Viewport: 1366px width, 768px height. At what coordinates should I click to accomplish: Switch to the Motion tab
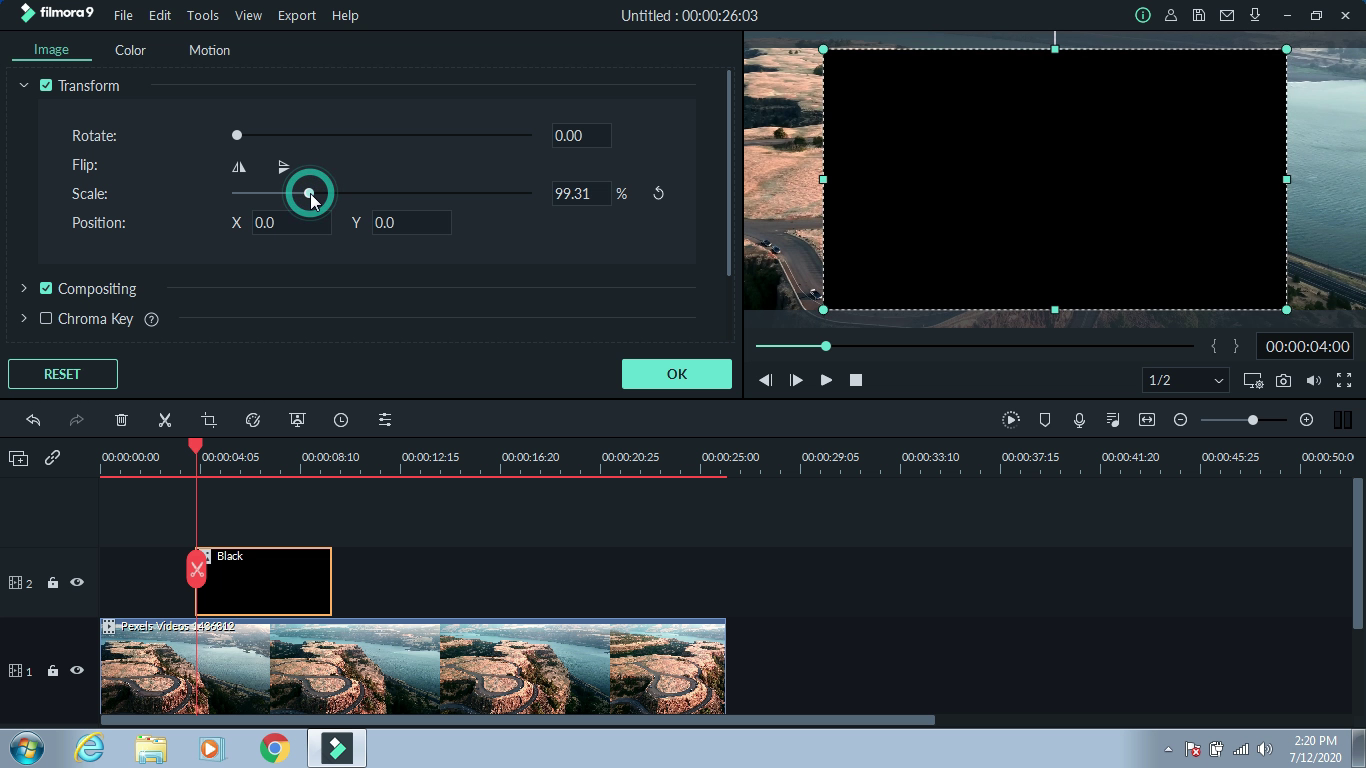pos(209,49)
